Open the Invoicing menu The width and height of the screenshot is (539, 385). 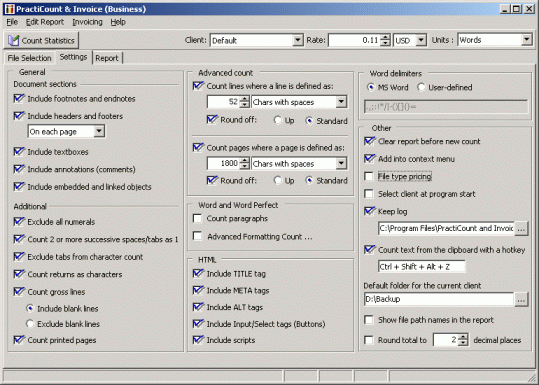[87, 22]
